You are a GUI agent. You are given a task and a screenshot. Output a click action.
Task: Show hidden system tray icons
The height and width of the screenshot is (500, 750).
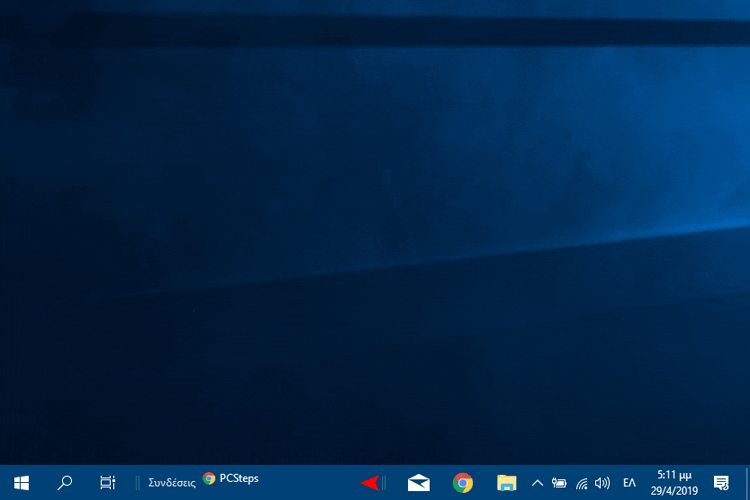[537, 483]
